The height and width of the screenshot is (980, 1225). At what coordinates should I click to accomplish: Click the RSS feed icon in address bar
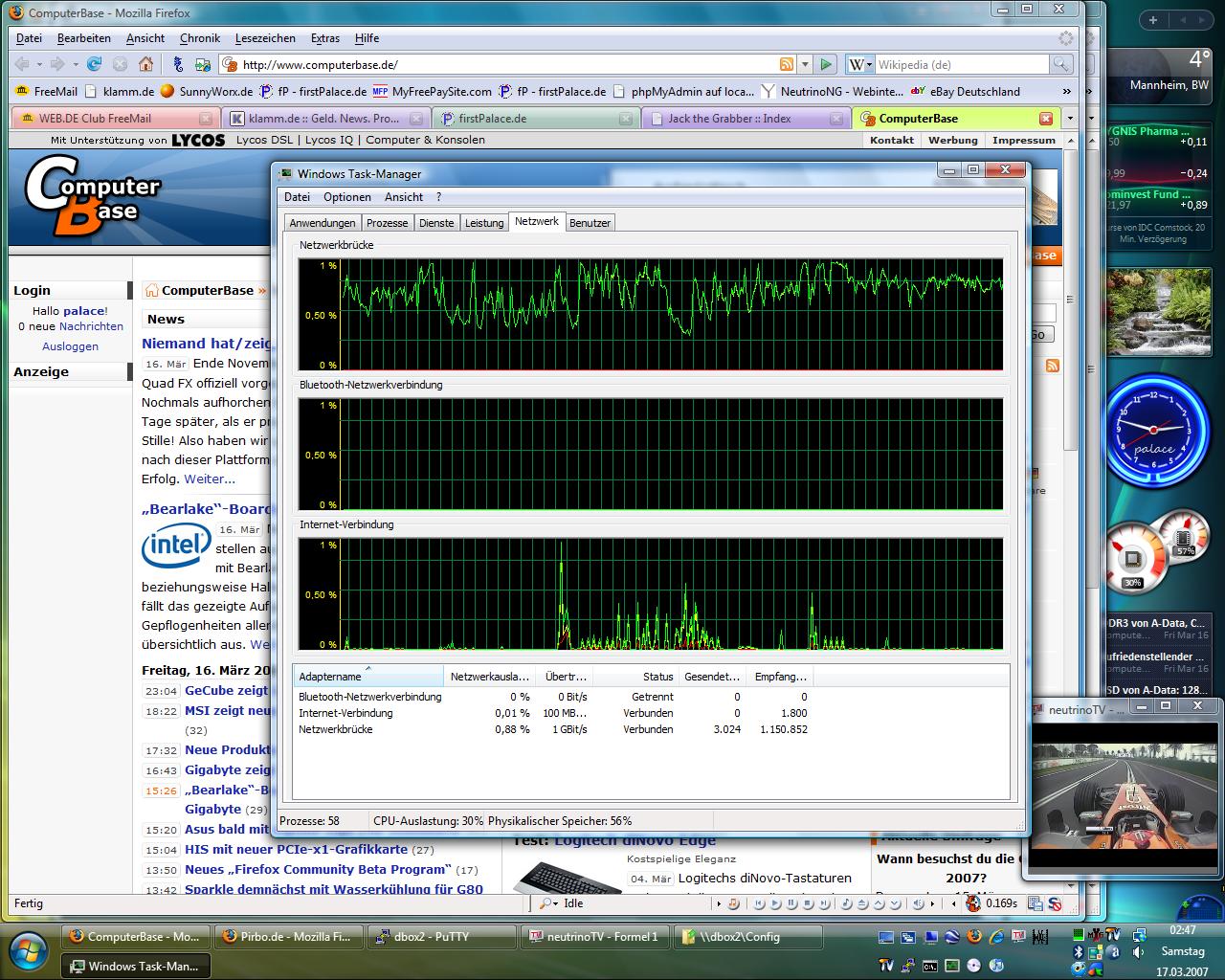coord(786,64)
